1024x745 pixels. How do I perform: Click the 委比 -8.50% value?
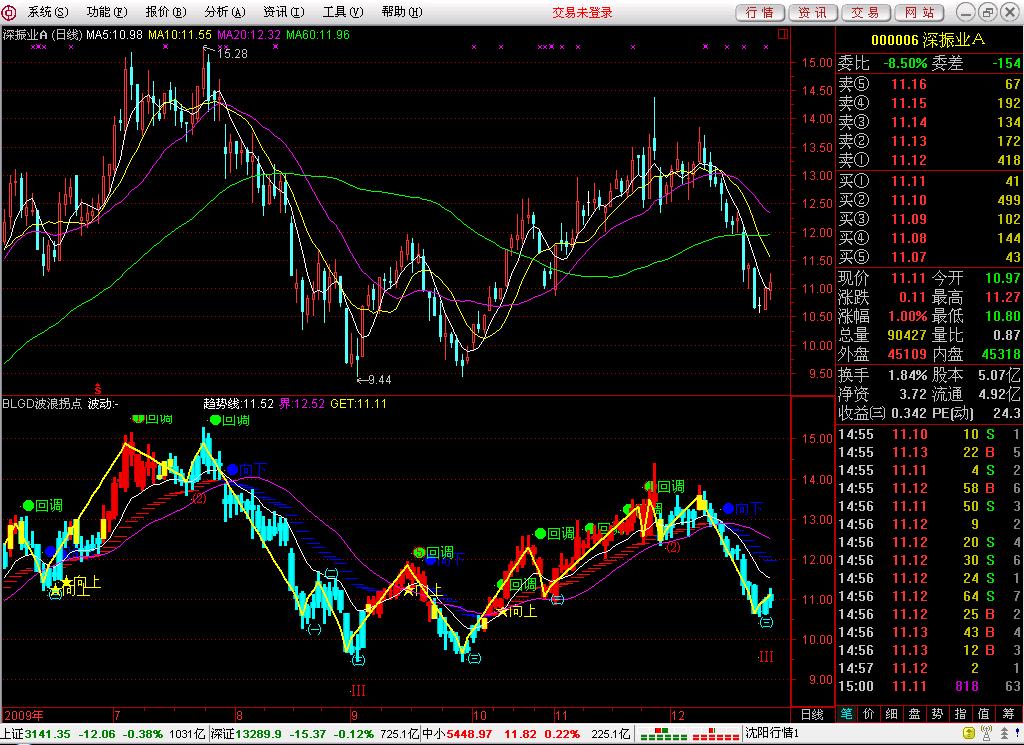point(905,63)
